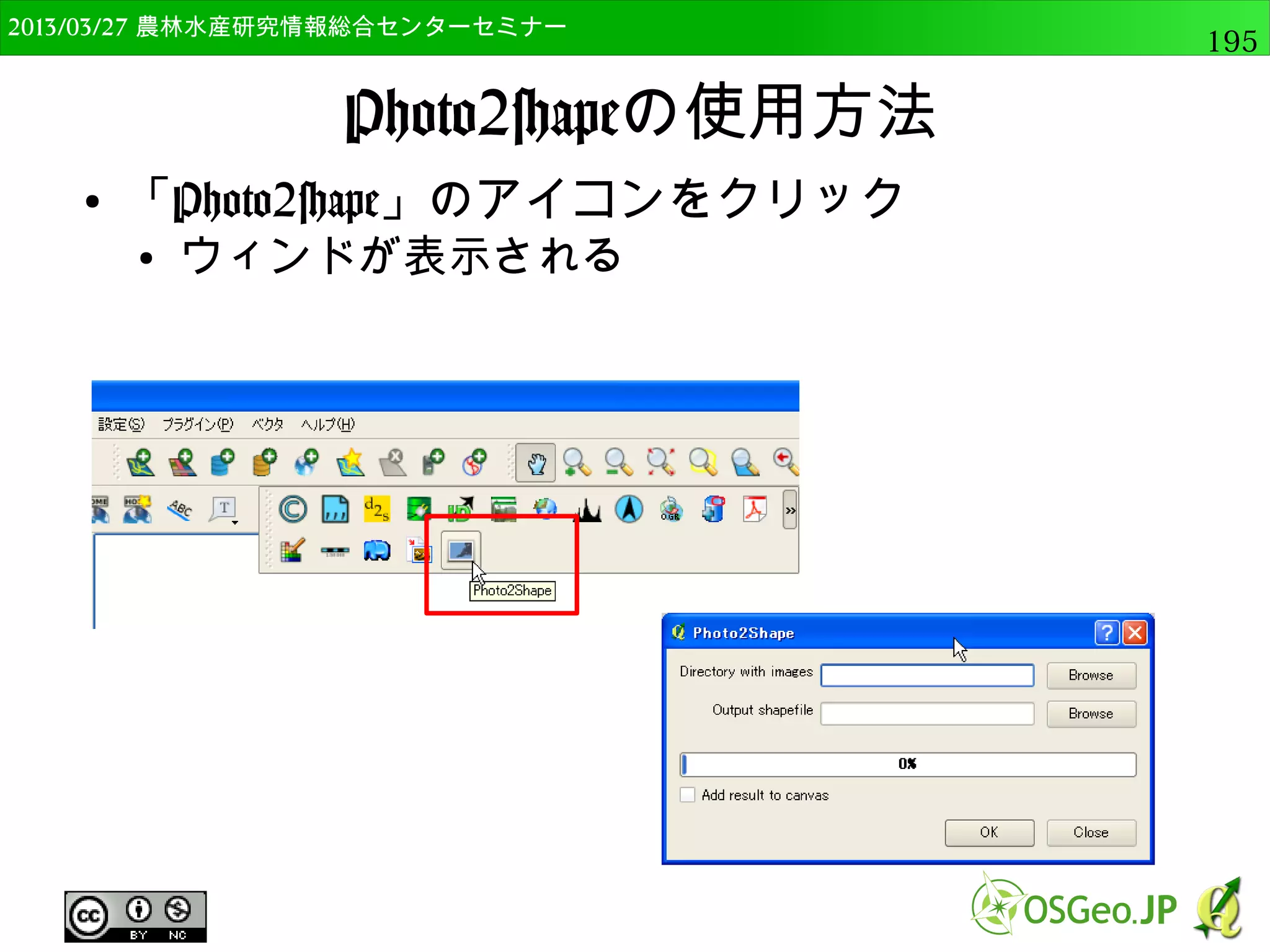Open the プラグイン(P) menu
1270x952 pixels.
[x=198, y=424]
